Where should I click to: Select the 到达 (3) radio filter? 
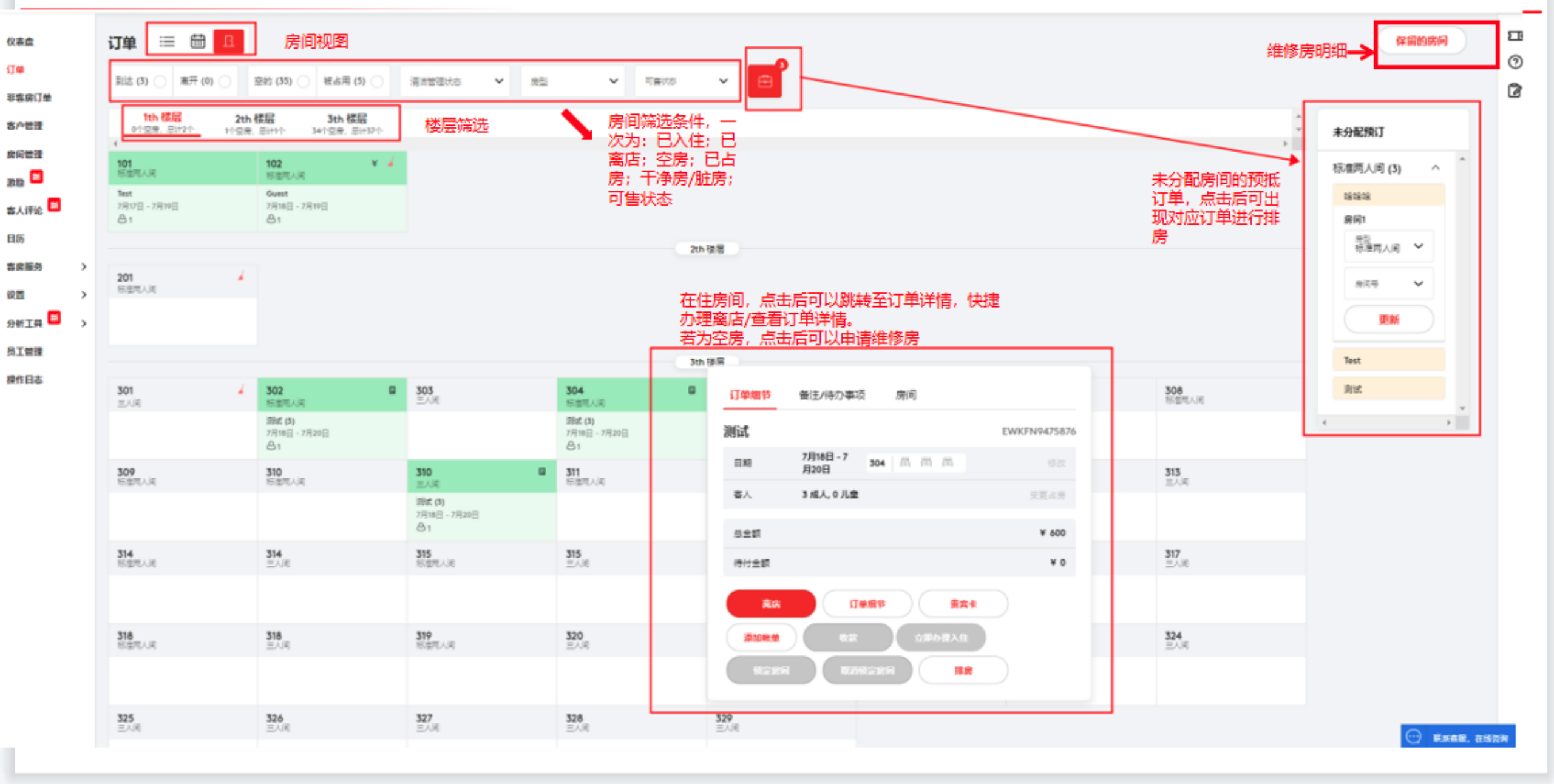[x=160, y=81]
